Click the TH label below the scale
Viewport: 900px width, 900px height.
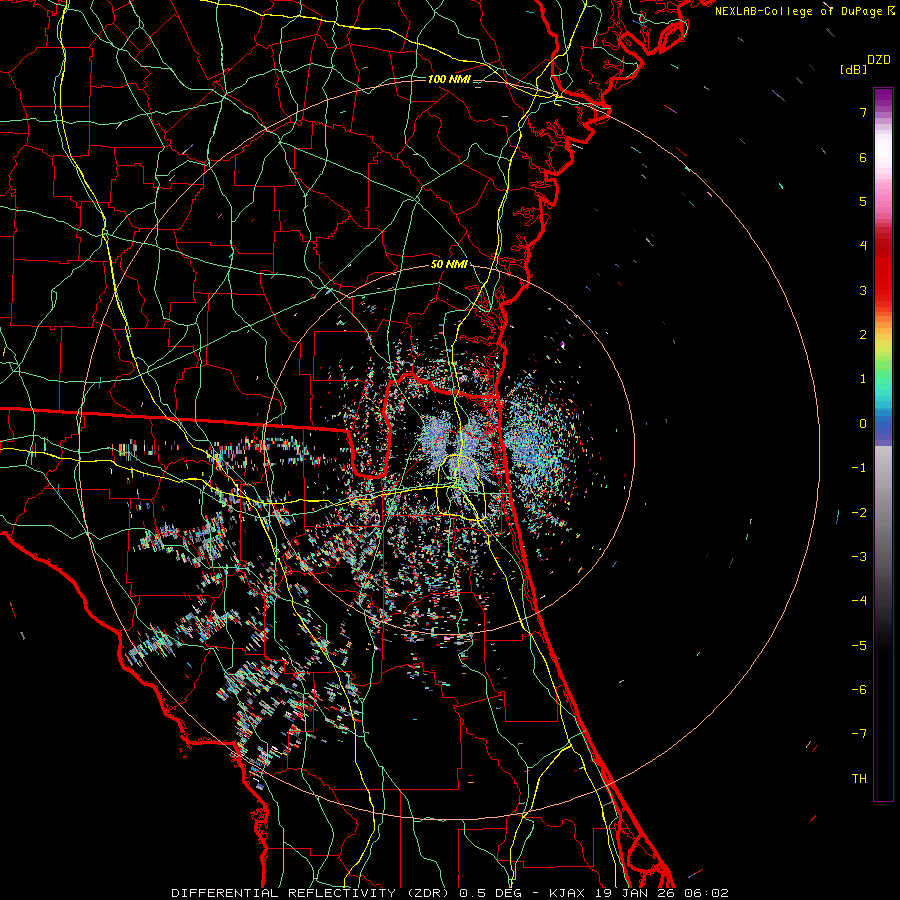(859, 779)
